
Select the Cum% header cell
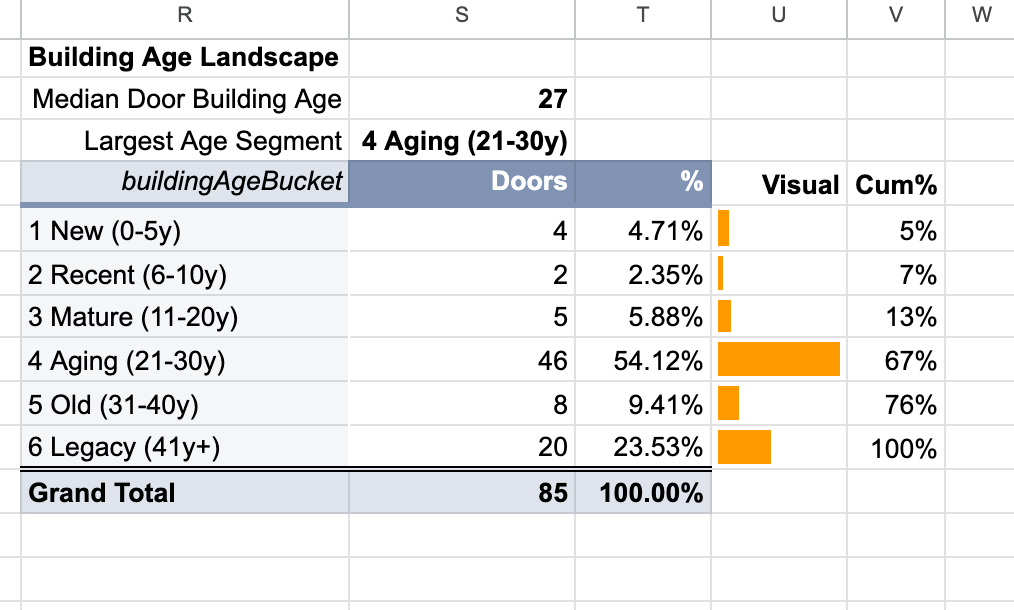[896, 185]
